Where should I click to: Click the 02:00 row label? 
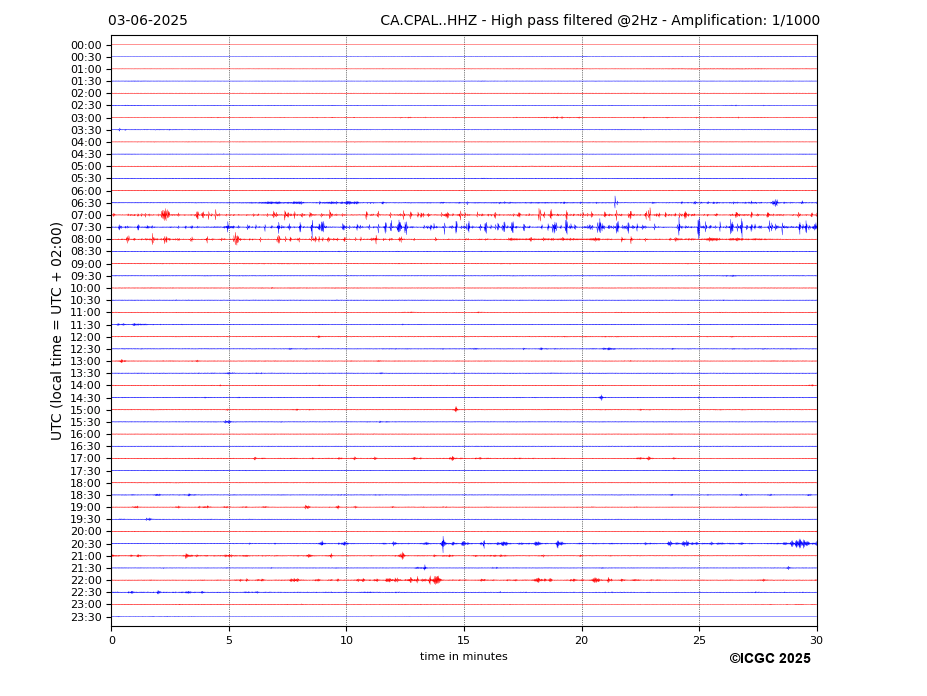point(86,93)
